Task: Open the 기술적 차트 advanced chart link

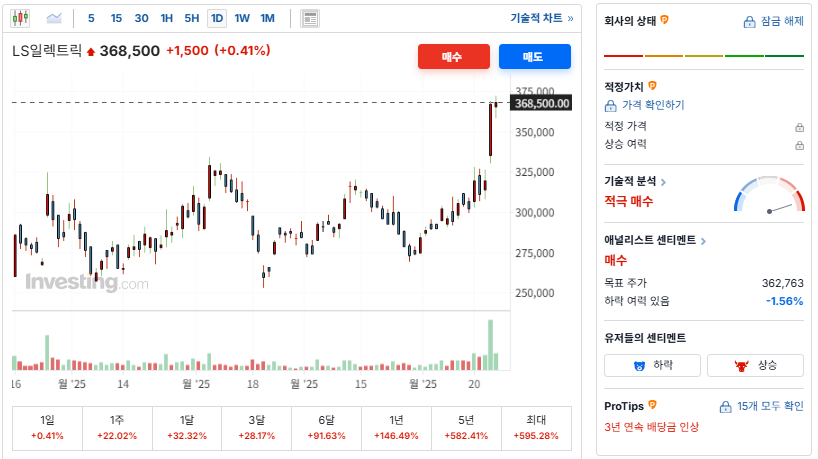Action: [541, 18]
